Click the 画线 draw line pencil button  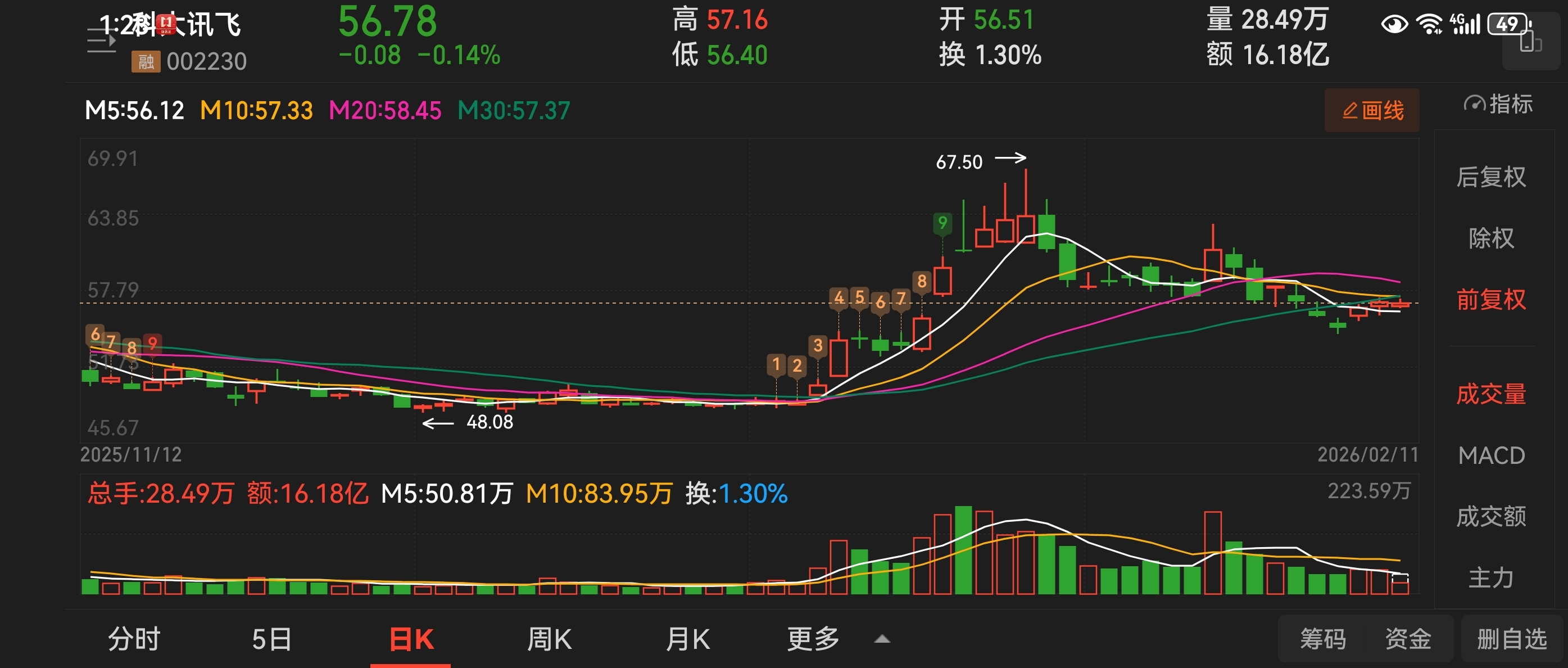tap(1371, 110)
